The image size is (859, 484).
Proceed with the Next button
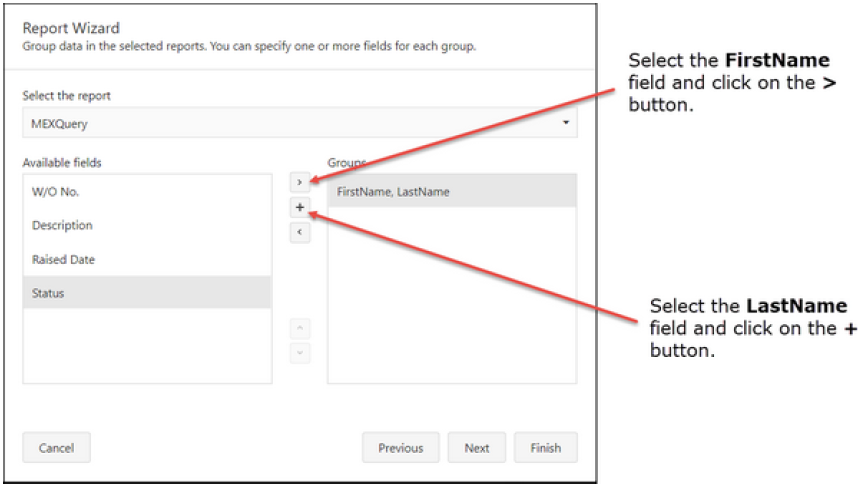pos(477,448)
